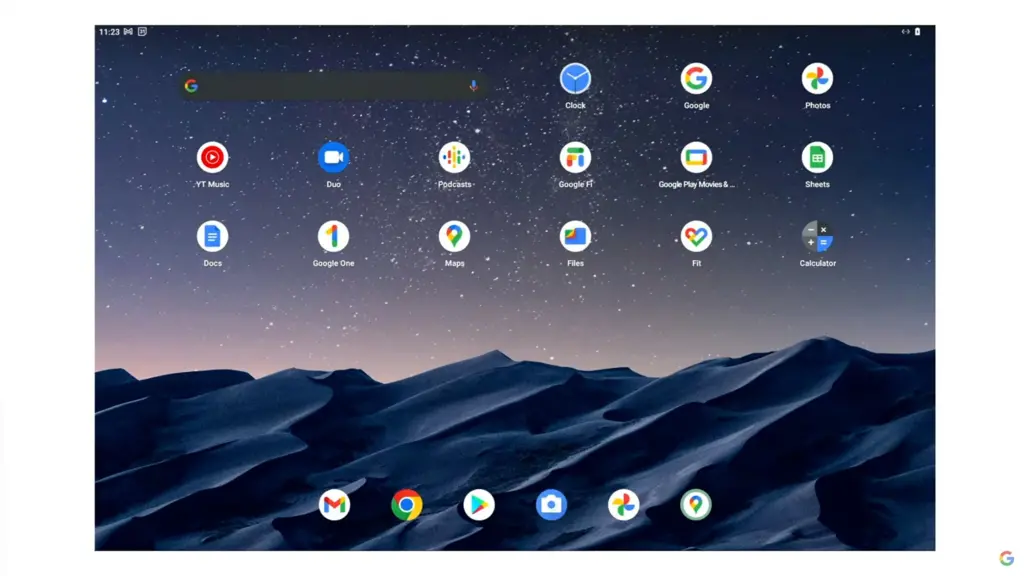Tap the battery icon in status bar
This screenshot has width=1024, height=576.
tap(918, 31)
